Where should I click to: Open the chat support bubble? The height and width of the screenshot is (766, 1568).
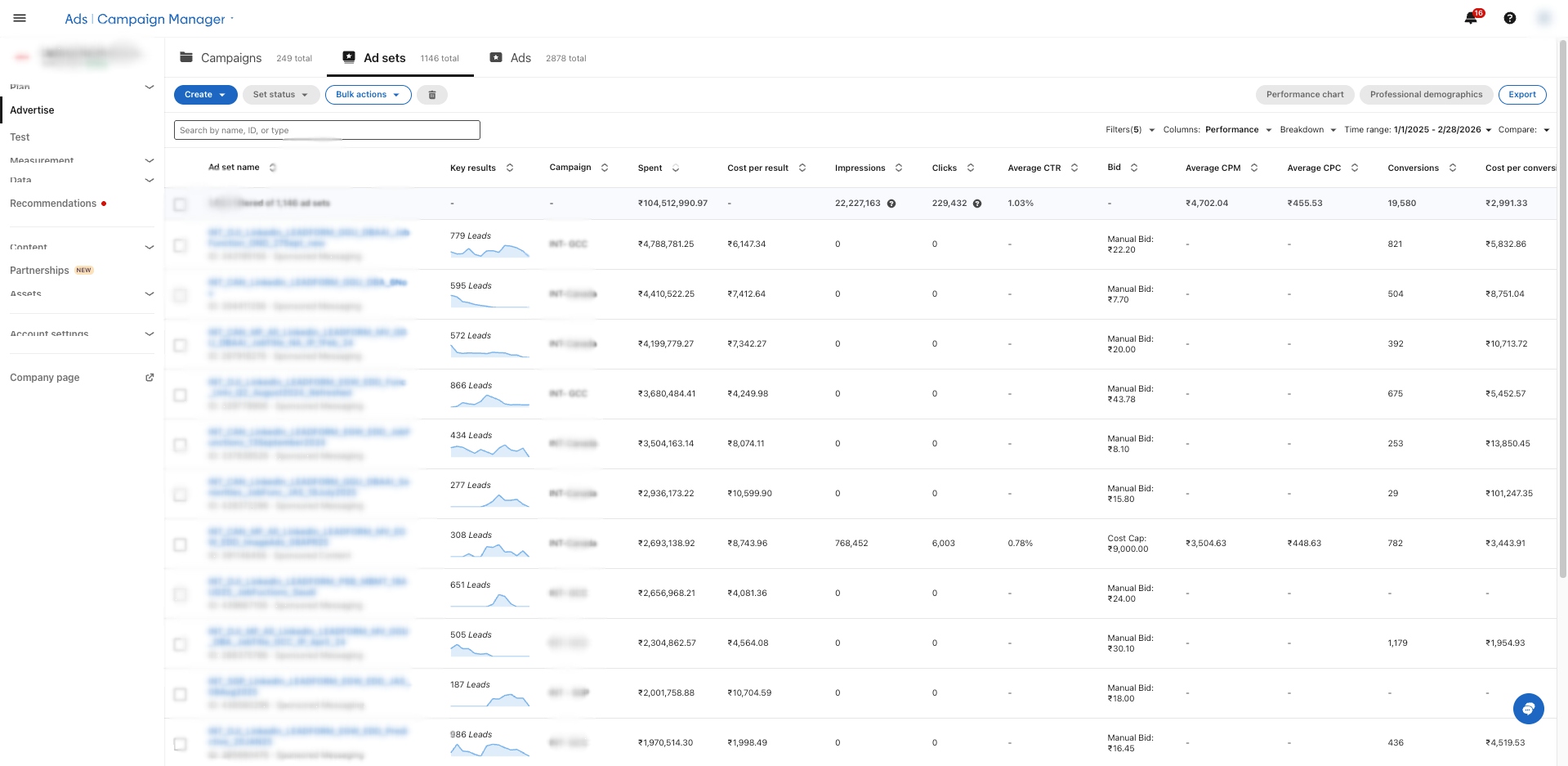1528,709
